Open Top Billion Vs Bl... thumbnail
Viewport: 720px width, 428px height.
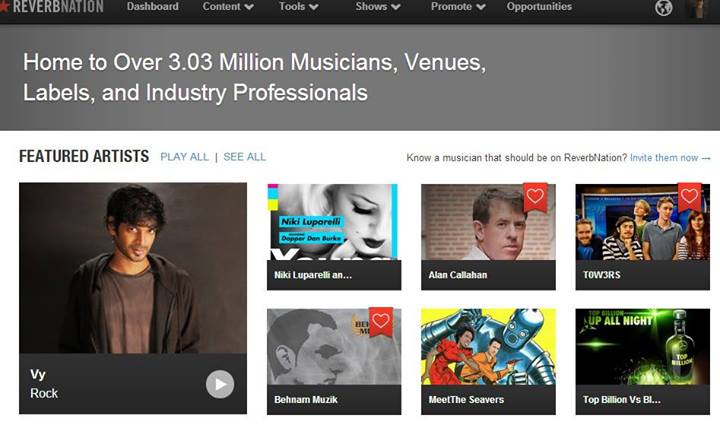(642, 361)
